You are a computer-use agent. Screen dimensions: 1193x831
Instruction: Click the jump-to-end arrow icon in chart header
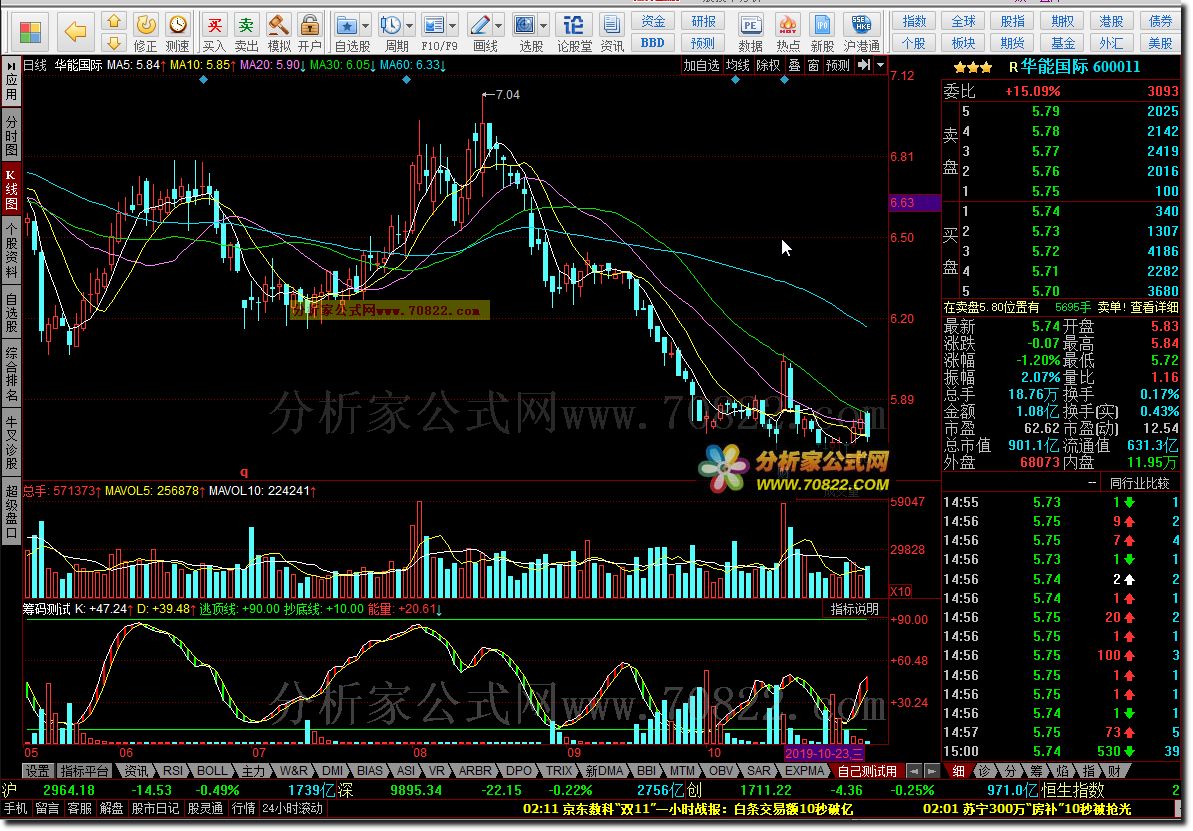coord(864,65)
